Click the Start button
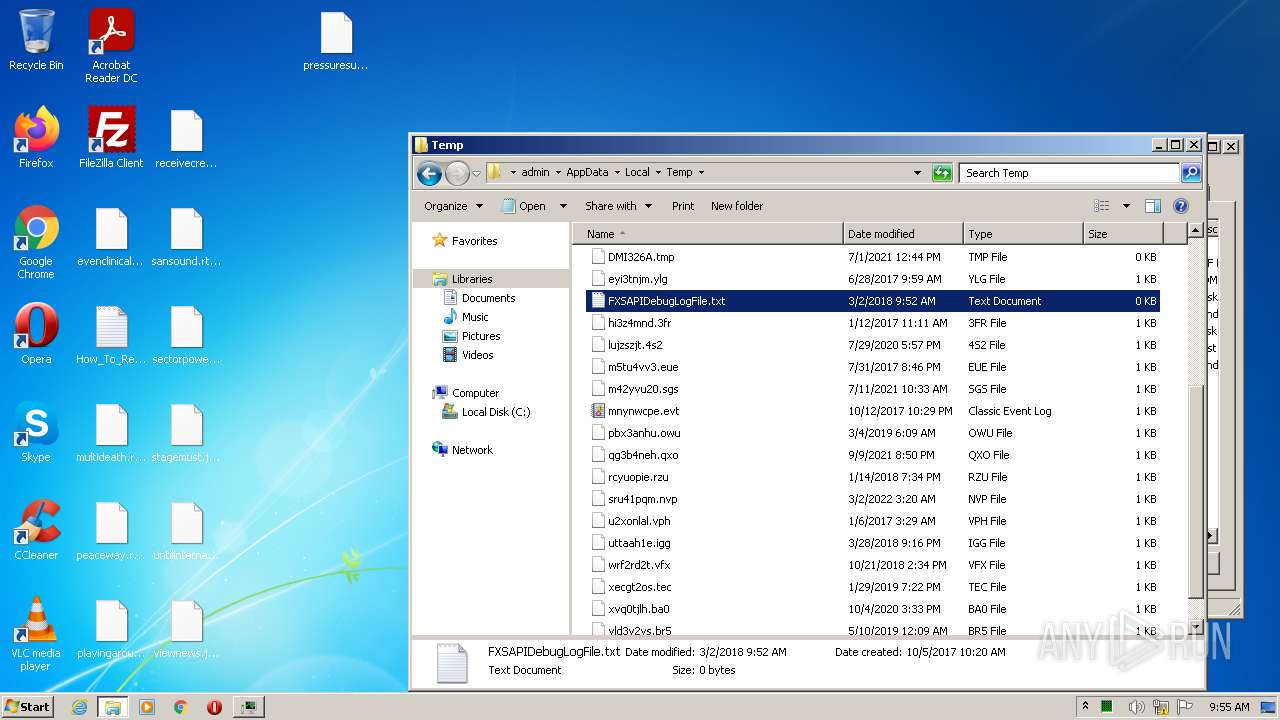This screenshot has width=1280, height=720. [28, 707]
